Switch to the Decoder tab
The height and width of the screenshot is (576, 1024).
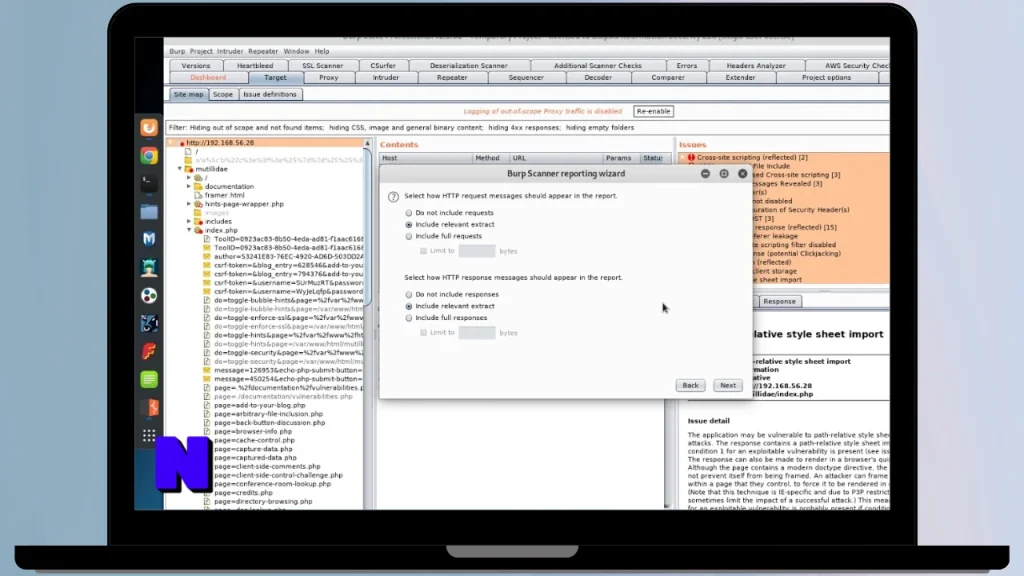point(598,78)
